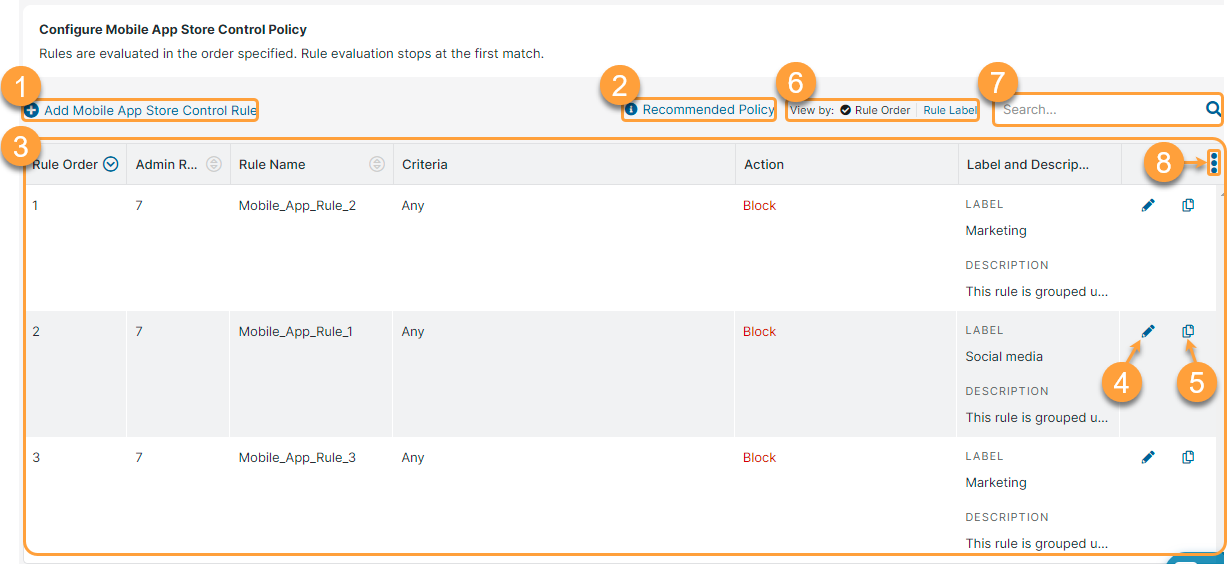Edit Mobile_App_Rule_2 with the pencil icon
This screenshot has height=564, width=1227.
point(1148,205)
